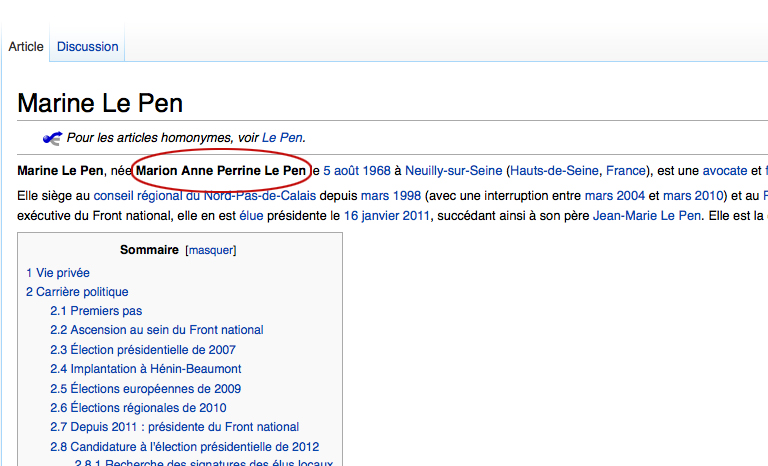Screen dimensions: 768x466
Task: Switch to the Discussion tab
Action: (87, 47)
